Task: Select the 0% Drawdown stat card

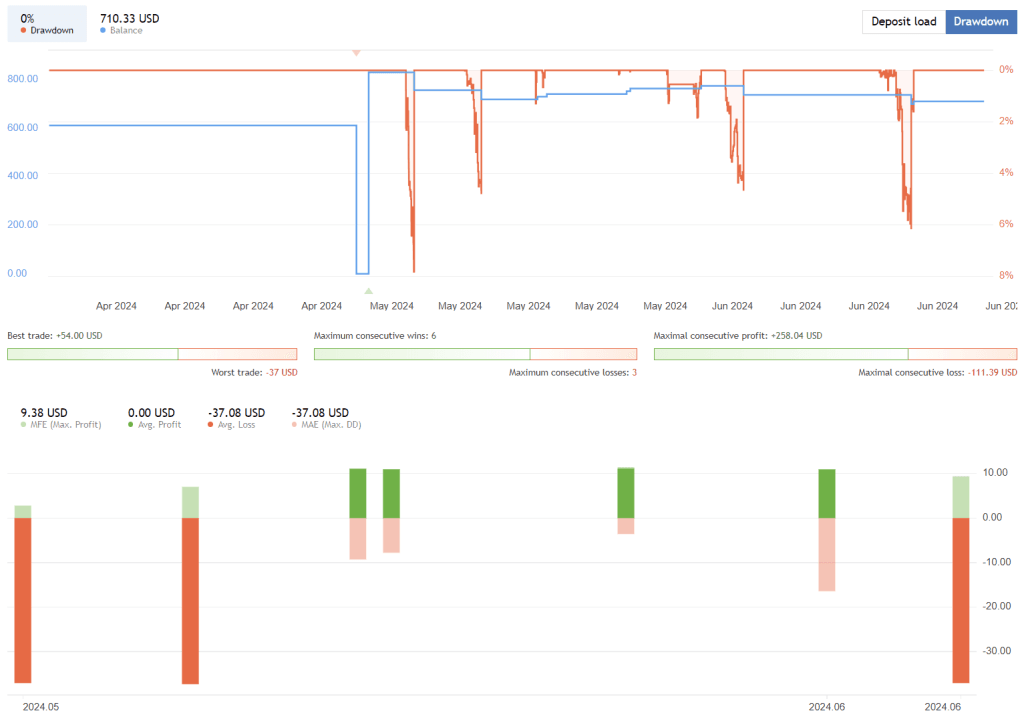Action: 45,24
